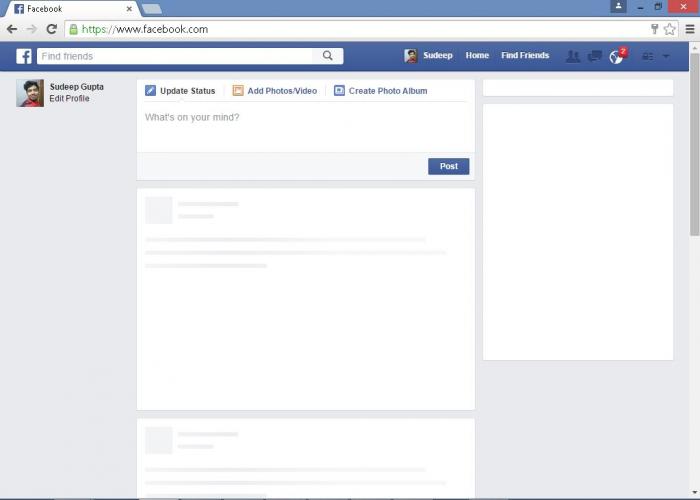Open the notifications globe icon
Image resolution: width=700 pixels, height=500 pixels.
(616, 57)
